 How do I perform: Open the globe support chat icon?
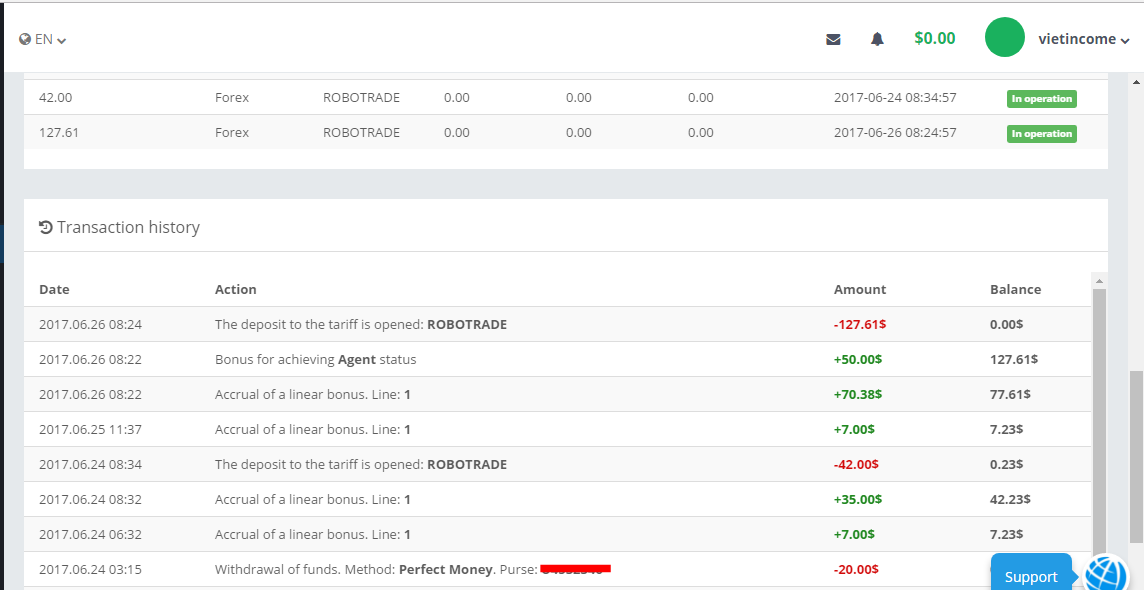tap(1107, 575)
